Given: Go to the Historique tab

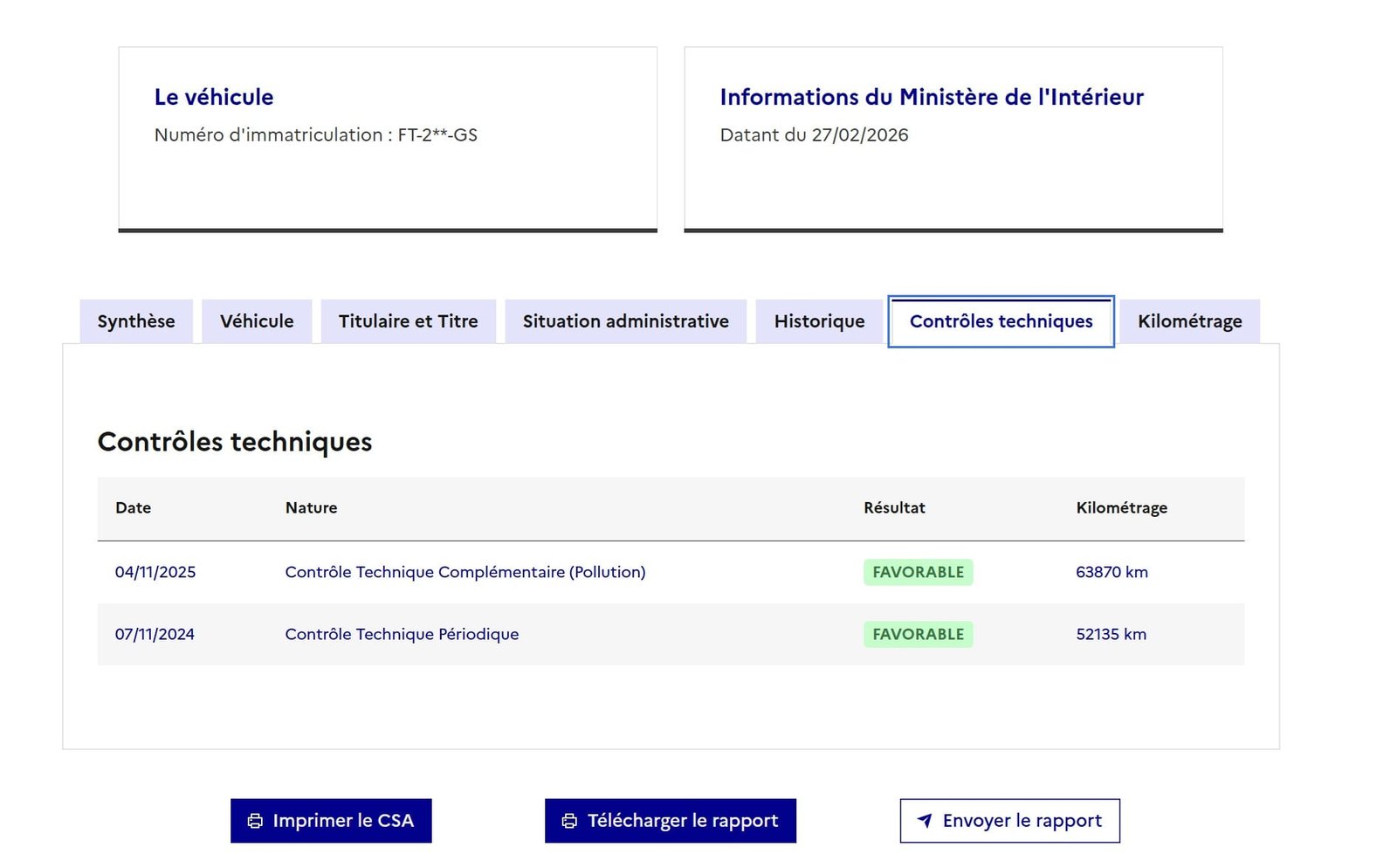Looking at the screenshot, I should (x=819, y=321).
